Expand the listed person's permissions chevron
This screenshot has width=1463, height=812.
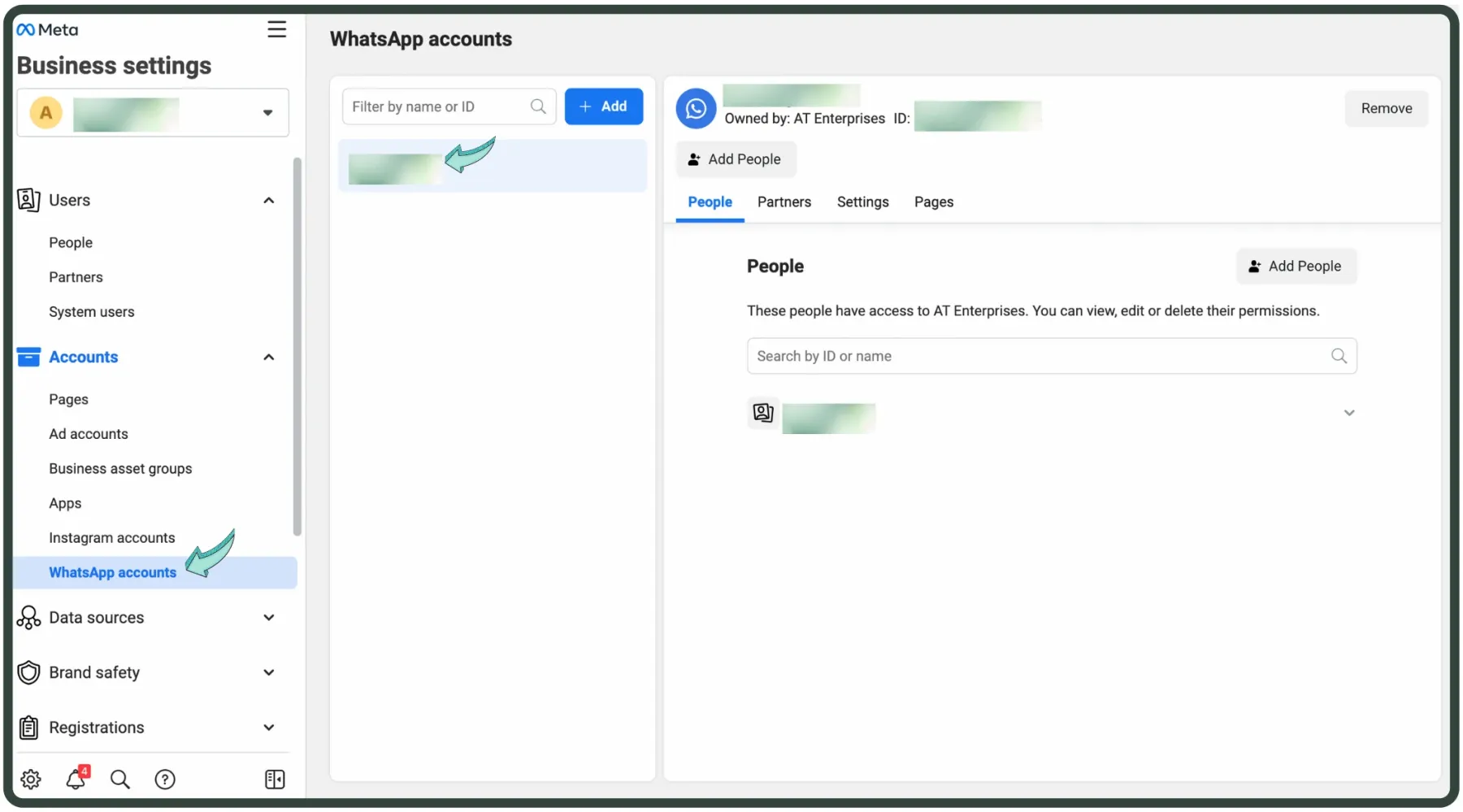tap(1349, 413)
